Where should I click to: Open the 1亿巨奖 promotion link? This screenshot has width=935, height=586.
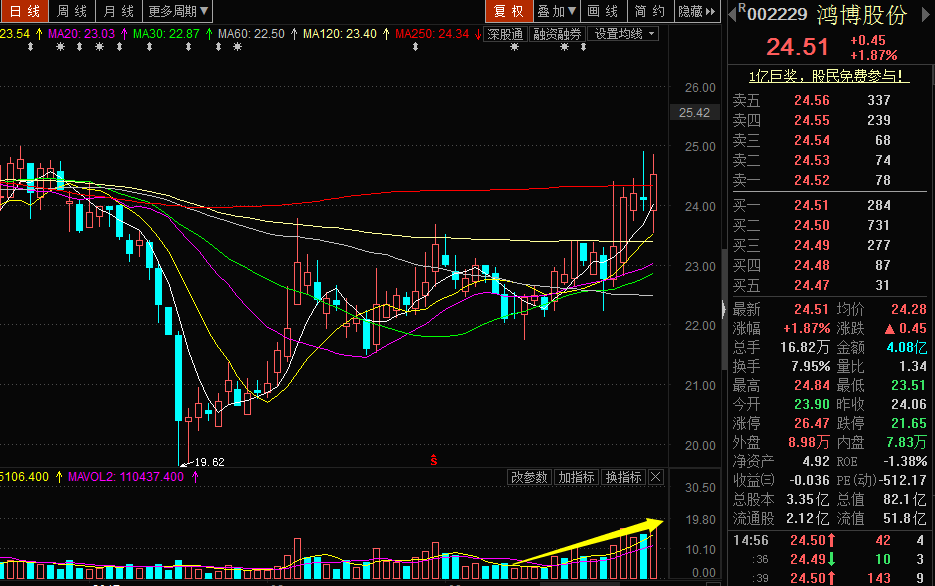click(829, 75)
